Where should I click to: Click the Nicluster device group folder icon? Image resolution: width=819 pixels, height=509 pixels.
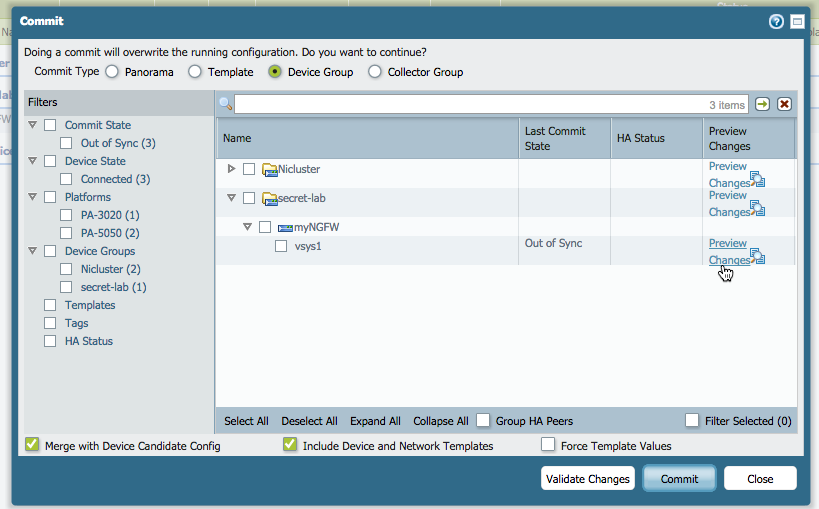[x=269, y=170]
